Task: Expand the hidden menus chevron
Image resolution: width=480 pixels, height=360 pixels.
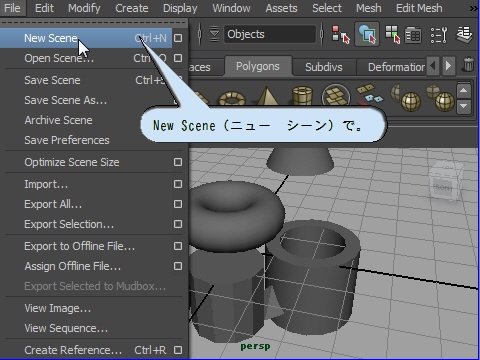Action: click(474, 8)
